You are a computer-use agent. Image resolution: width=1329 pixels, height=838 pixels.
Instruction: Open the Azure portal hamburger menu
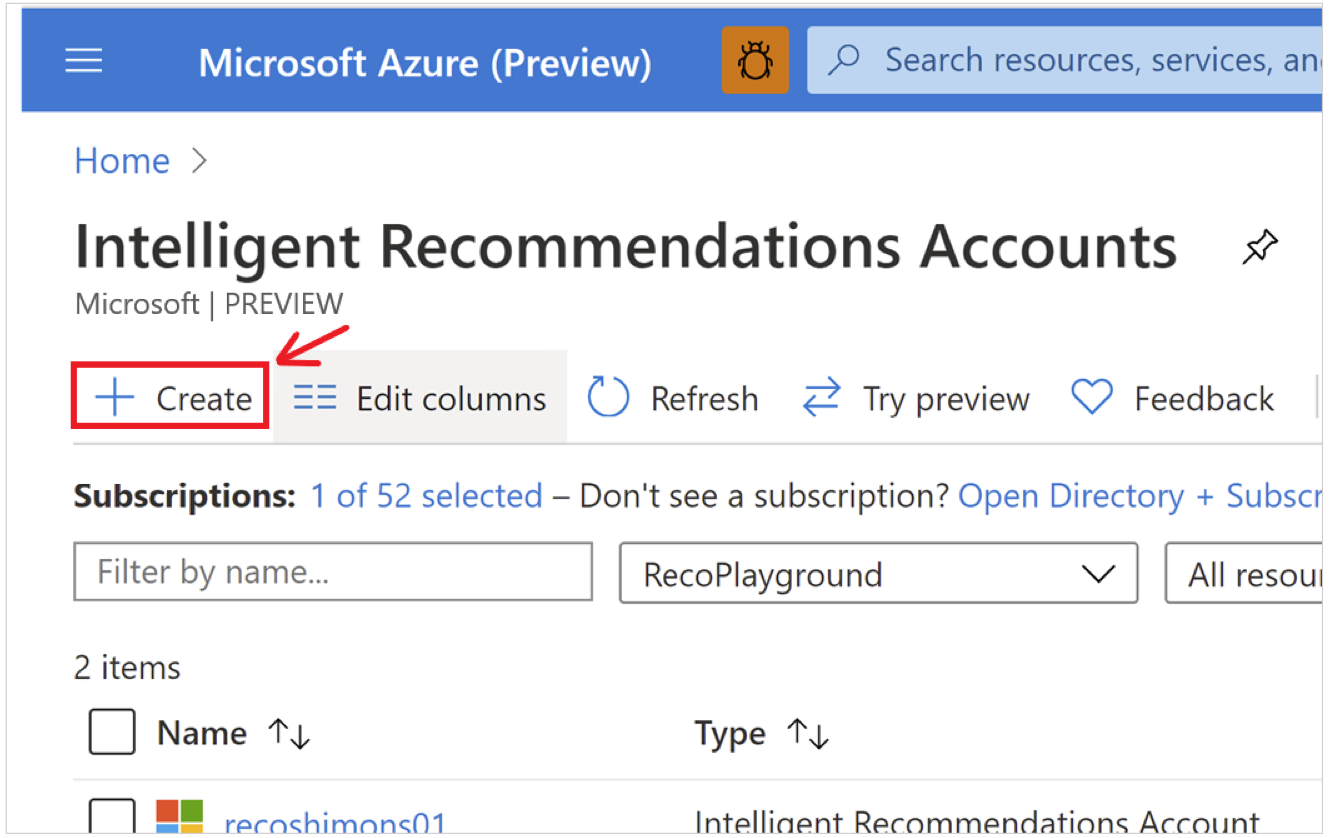coord(84,60)
